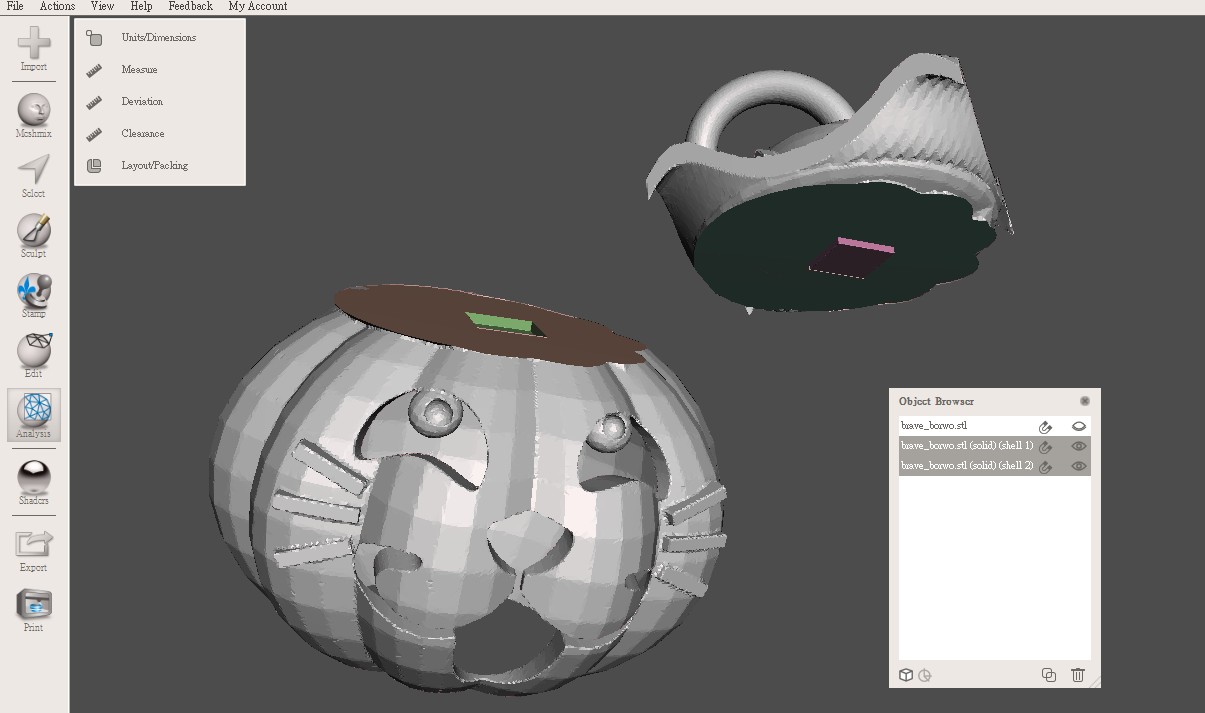Screen dimensions: 1205x713
Task: Open the My Account menu
Action: tap(258, 6)
